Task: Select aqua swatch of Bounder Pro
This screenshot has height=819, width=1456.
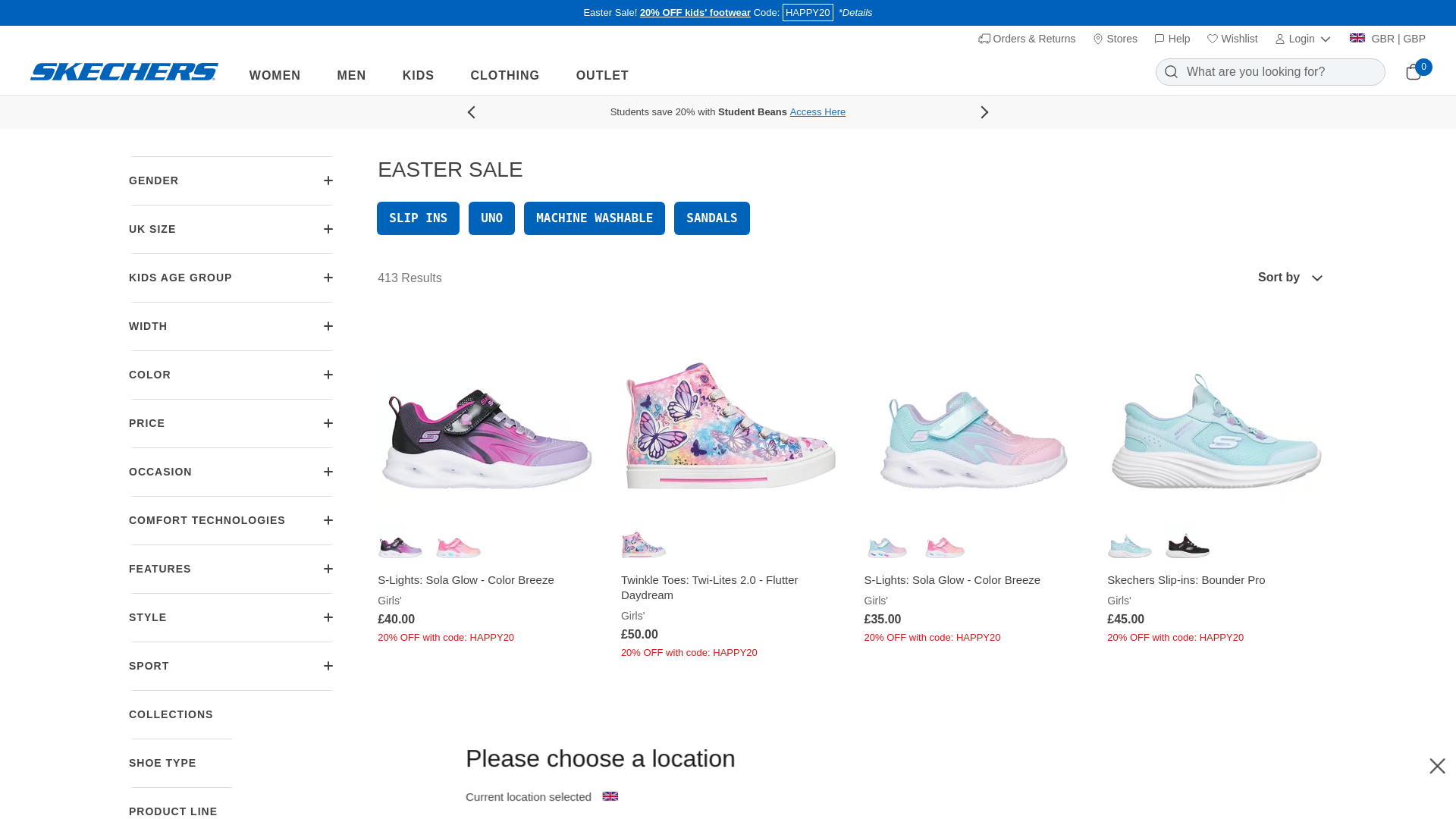Action: (1130, 547)
